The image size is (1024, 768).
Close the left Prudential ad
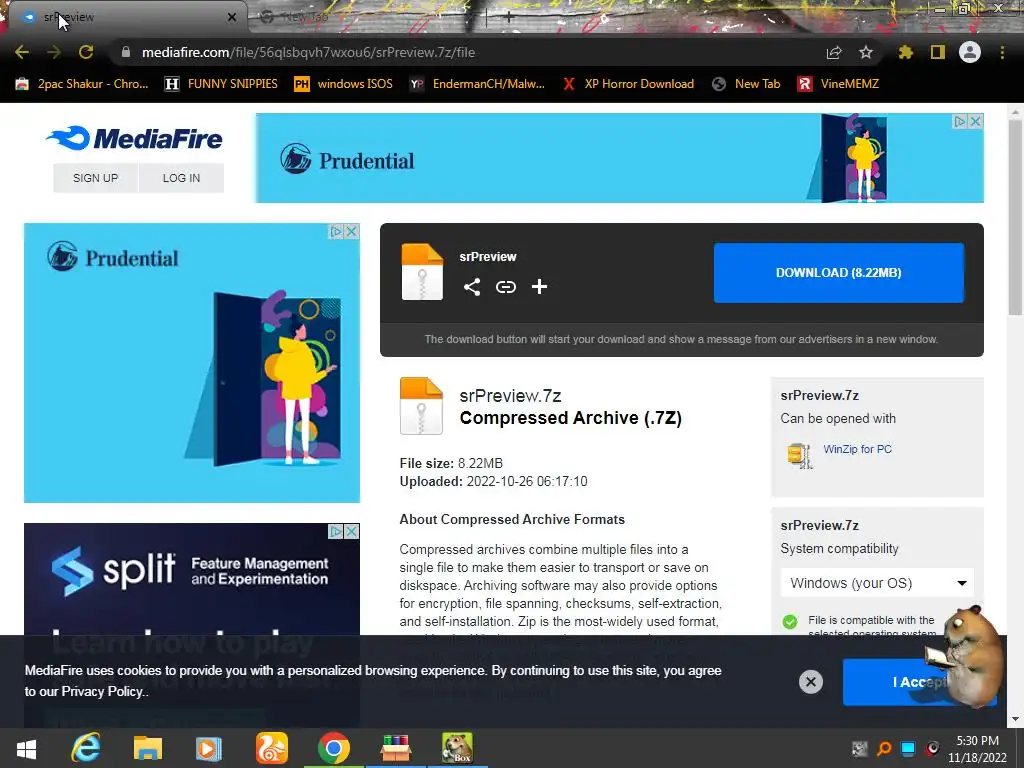click(x=352, y=231)
